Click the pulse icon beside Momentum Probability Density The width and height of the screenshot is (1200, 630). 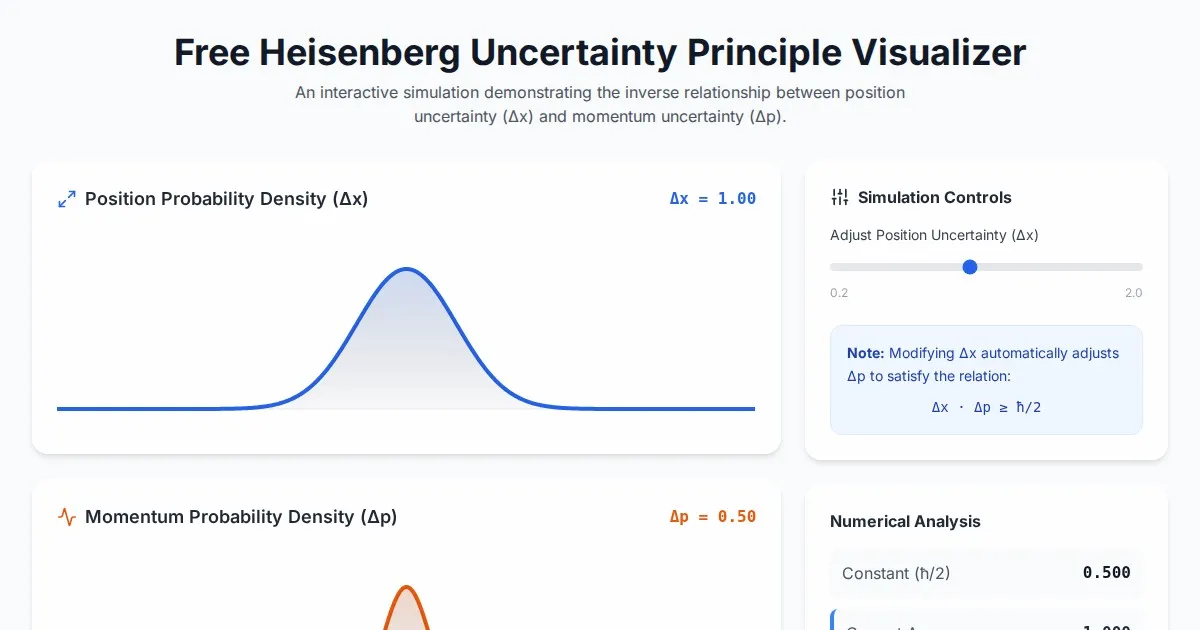point(67,517)
